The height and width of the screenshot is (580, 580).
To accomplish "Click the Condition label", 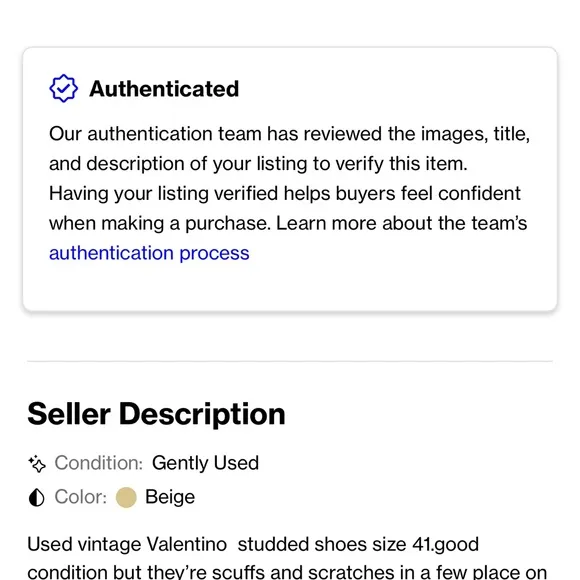I will pyautogui.click(x=99, y=463).
